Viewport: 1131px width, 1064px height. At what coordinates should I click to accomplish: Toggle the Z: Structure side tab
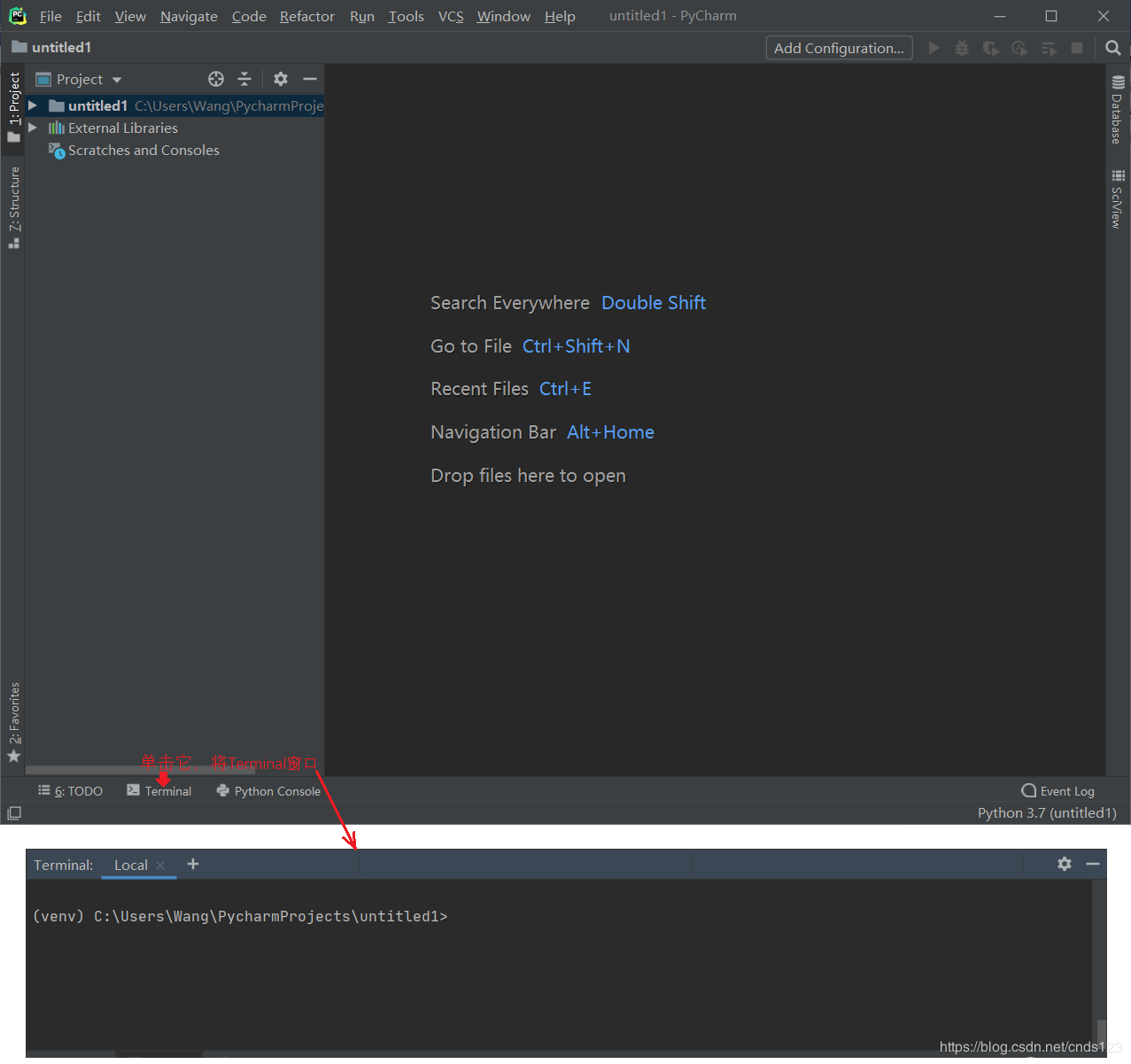[13, 207]
